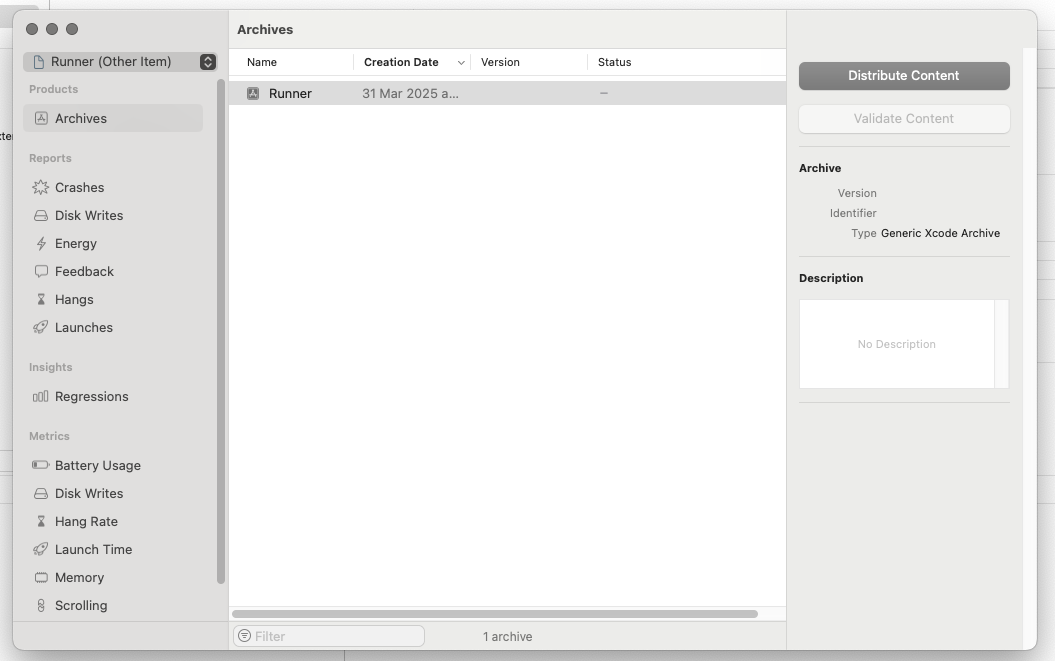Viewport: 1055px width, 661px height.
Task: Click the Energy lightning bolt icon
Action: tap(41, 243)
